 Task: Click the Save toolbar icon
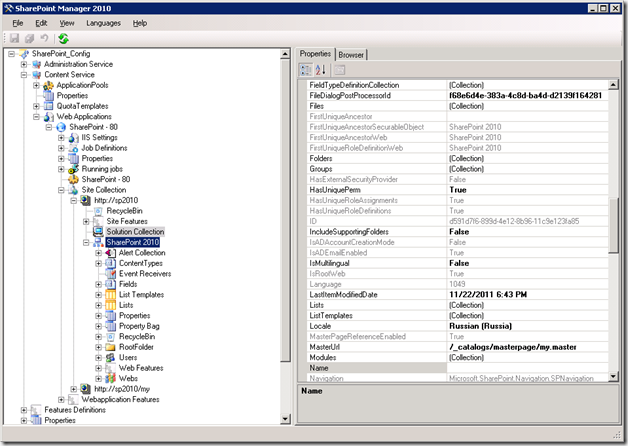(14, 38)
